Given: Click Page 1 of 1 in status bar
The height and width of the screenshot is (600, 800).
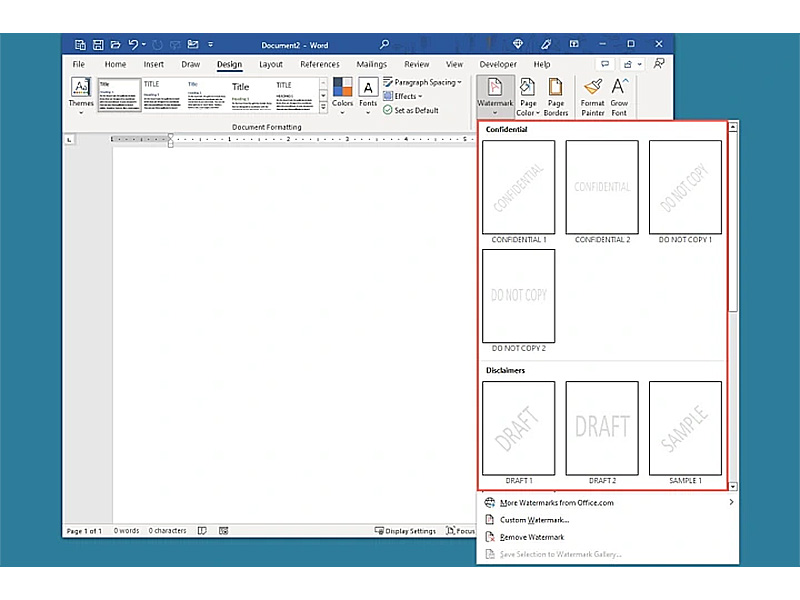Looking at the screenshot, I should [84, 531].
